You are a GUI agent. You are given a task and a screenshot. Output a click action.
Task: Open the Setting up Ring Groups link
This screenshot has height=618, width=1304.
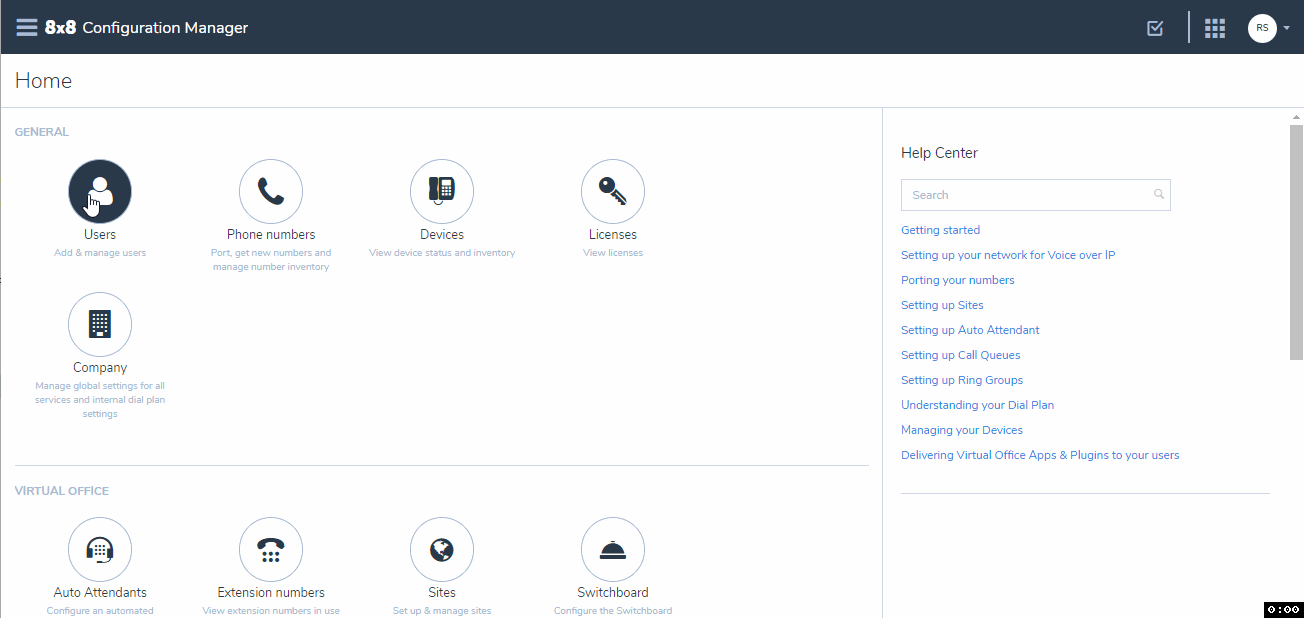(x=962, y=380)
